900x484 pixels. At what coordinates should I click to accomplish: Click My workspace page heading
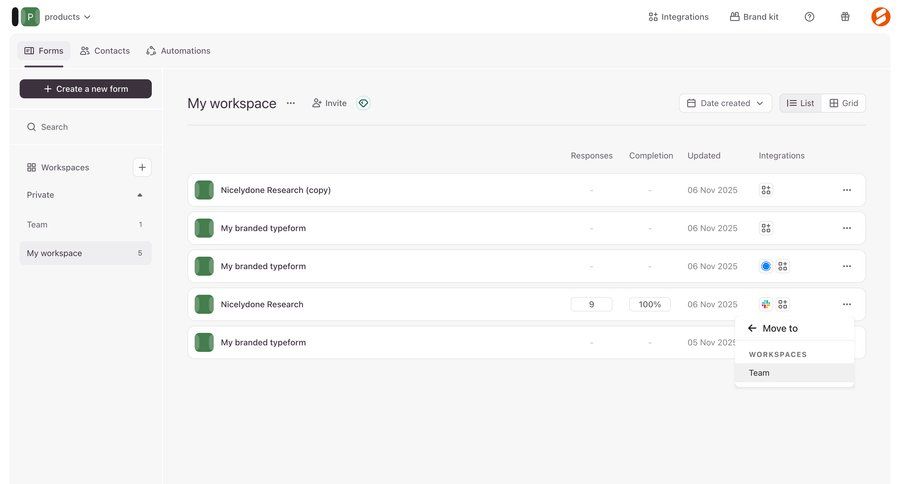(x=232, y=103)
